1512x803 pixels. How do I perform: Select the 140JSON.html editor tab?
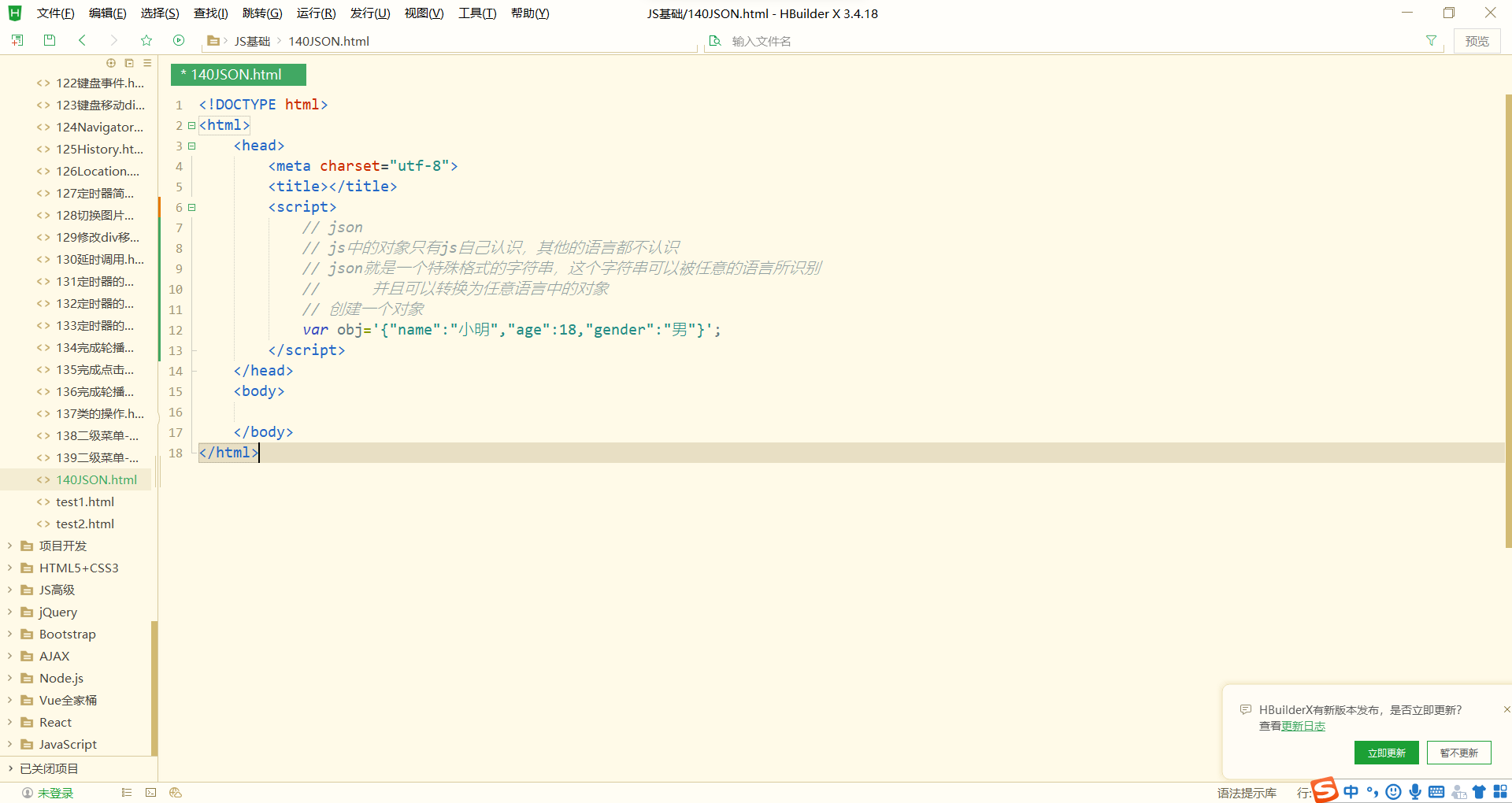[x=237, y=74]
